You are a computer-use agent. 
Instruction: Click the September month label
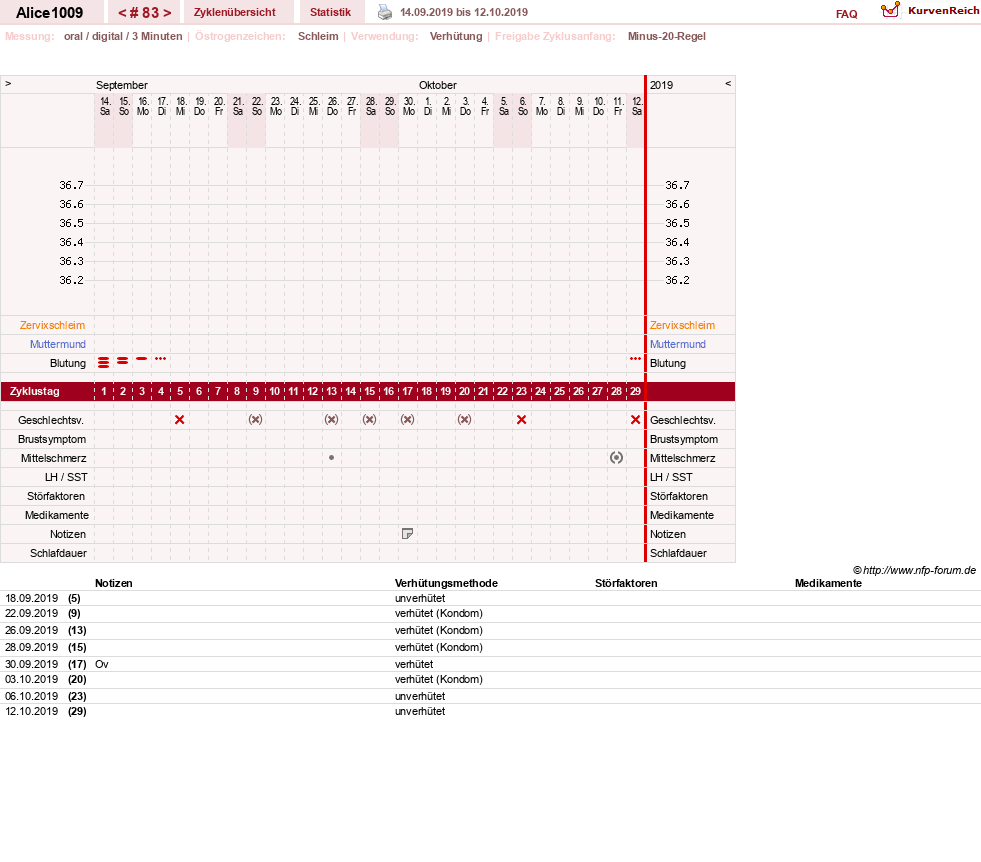click(x=122, y=85)
